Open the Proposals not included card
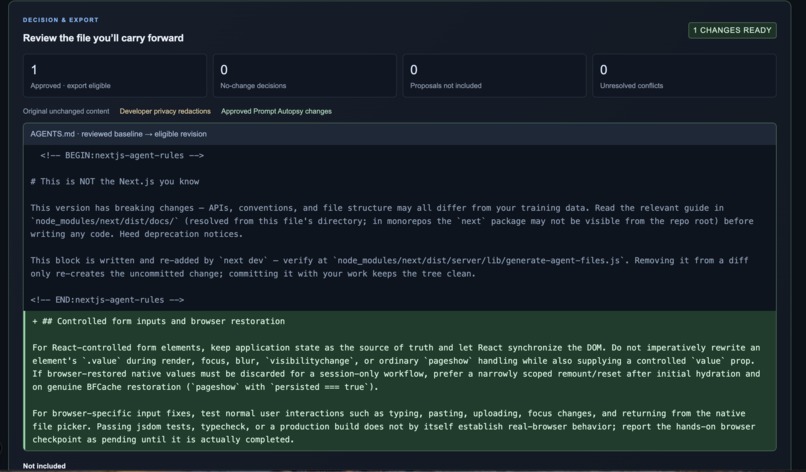This screenshot has width=806, height=472. pos(494,76)
